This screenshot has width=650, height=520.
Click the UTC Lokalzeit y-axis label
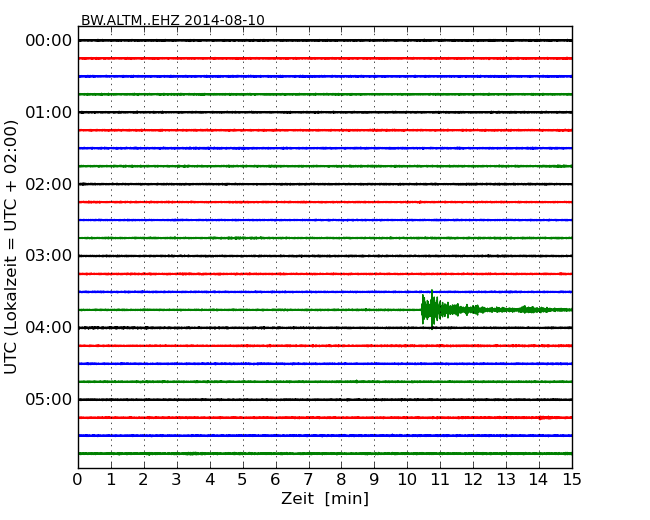(x=11, y=247)
